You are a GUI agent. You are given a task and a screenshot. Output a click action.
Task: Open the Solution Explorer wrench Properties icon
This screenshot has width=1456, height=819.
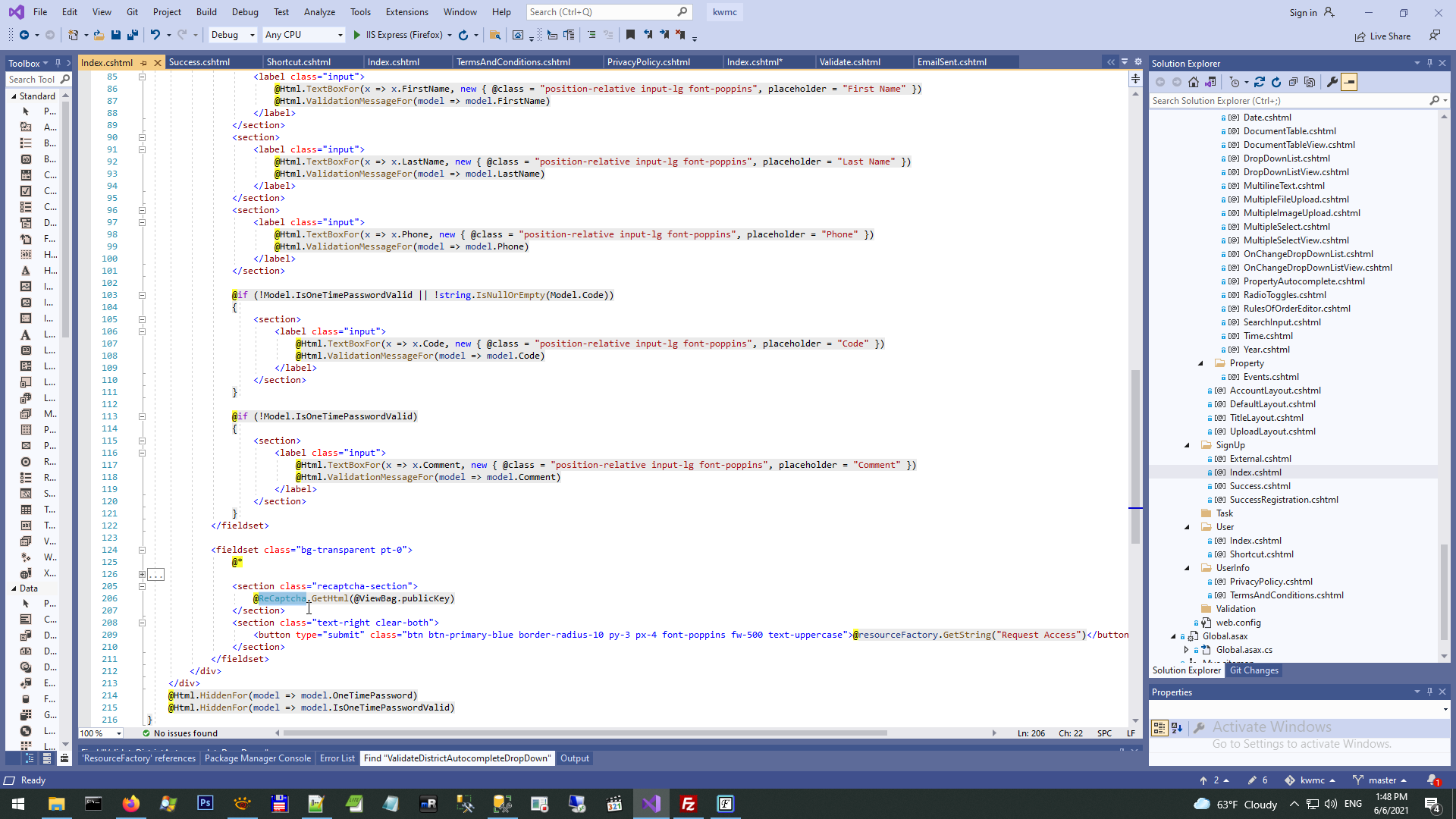(x=1332, y=82)
